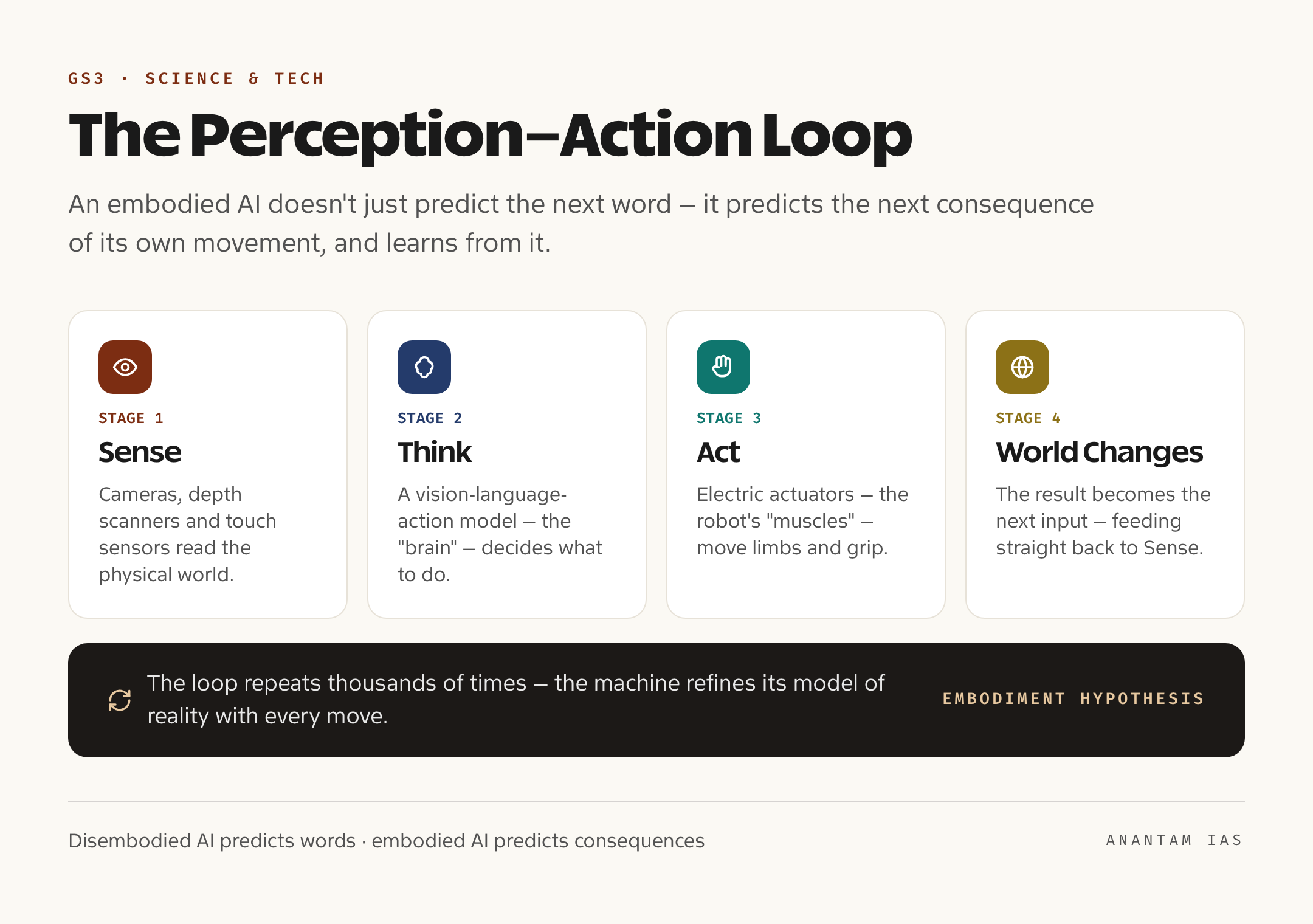The height and width of the screenshot is (924, 1313).
Task: Select the Stage 1 label
Action: [131, 418]
